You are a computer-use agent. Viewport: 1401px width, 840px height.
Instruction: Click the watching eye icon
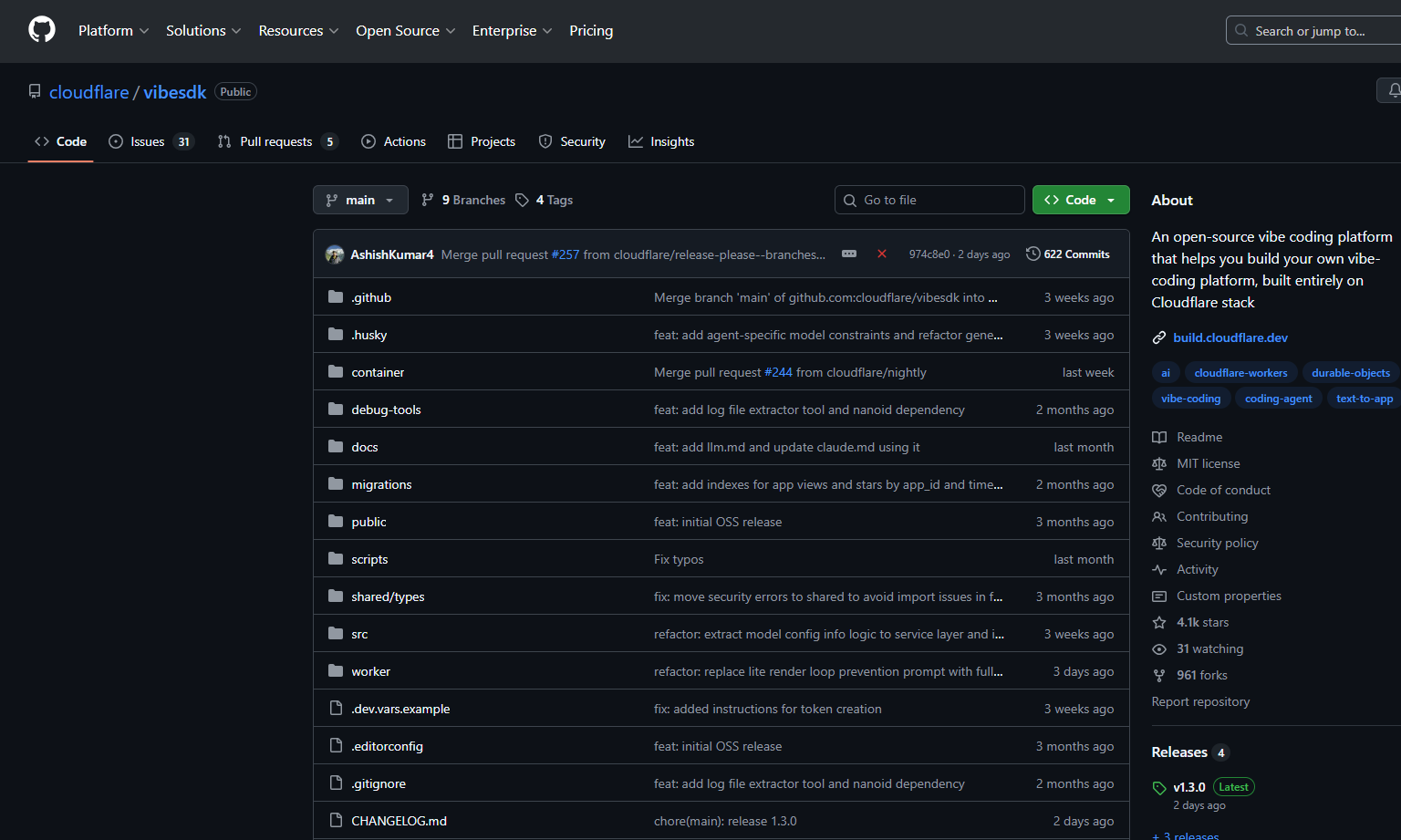click(x=1159, y=648)
